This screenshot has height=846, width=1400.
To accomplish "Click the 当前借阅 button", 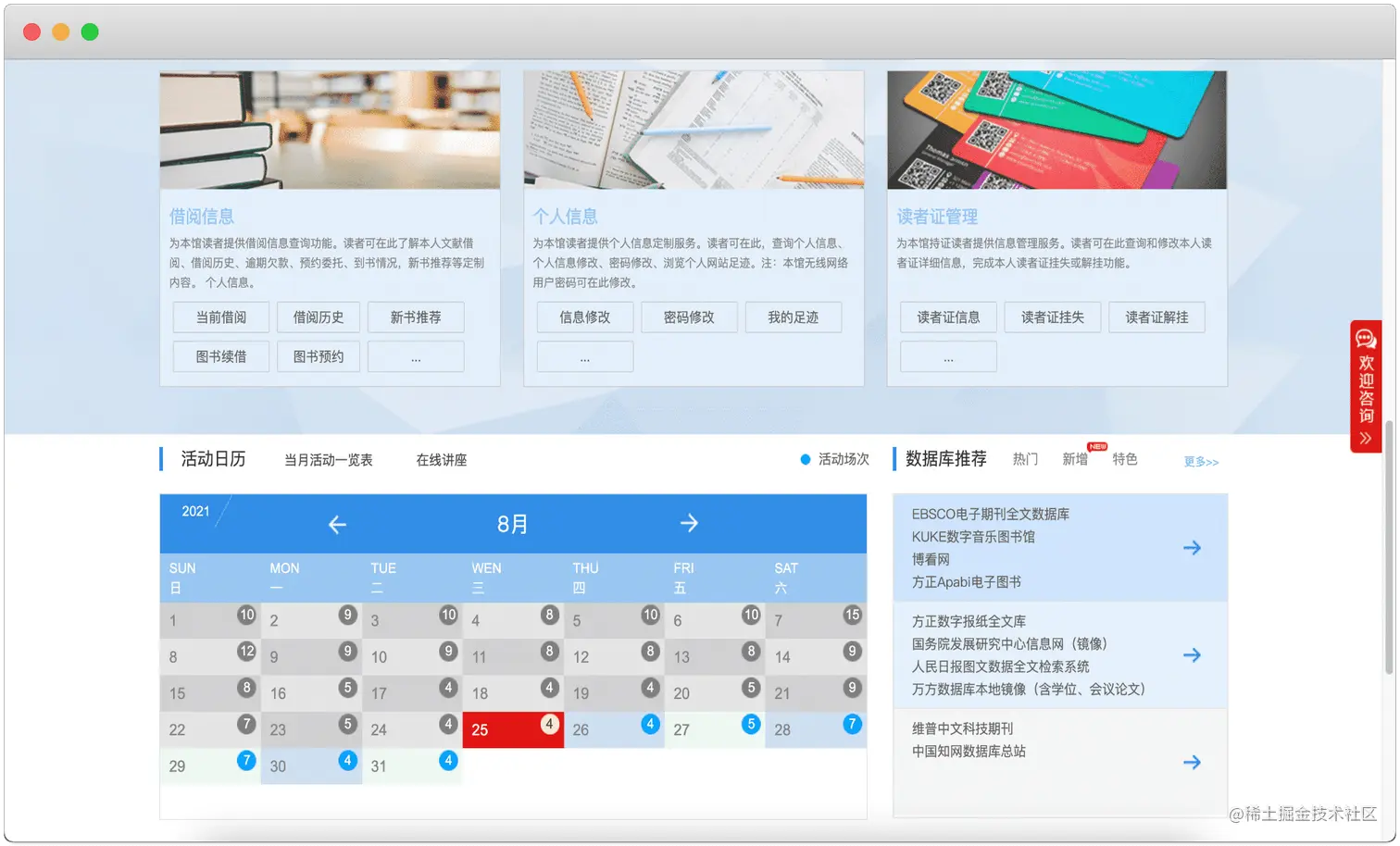I will [x=220, y=317].
